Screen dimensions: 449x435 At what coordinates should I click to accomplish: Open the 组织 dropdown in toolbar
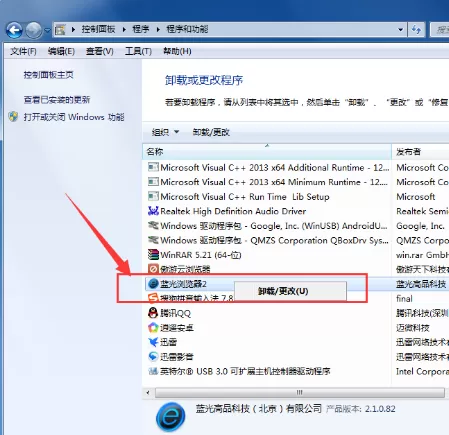click(165, 132)
